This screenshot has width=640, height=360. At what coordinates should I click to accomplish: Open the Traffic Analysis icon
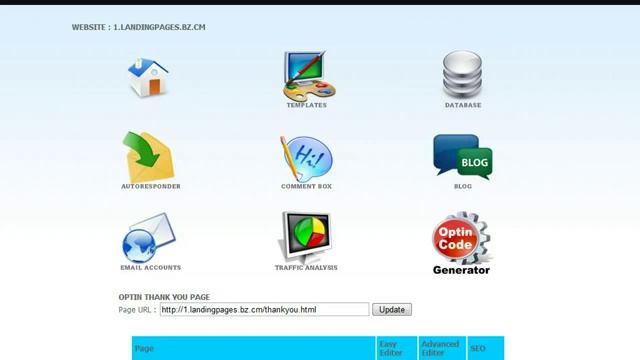tap(306, 238)
